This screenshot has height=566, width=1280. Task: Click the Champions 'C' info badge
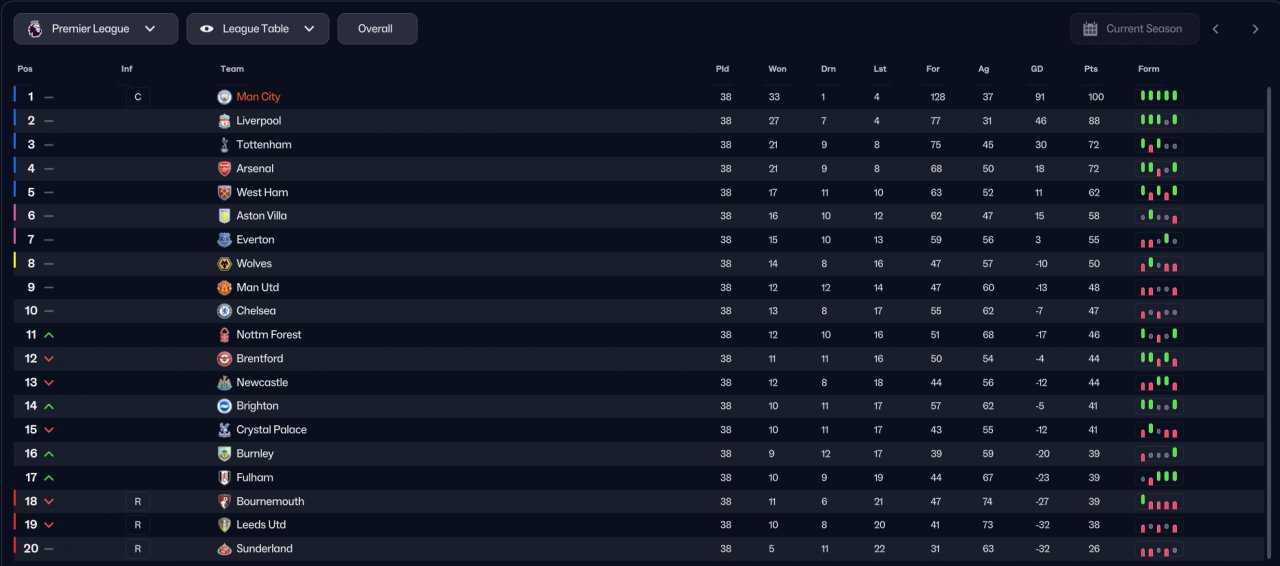[x=138, y=97]
